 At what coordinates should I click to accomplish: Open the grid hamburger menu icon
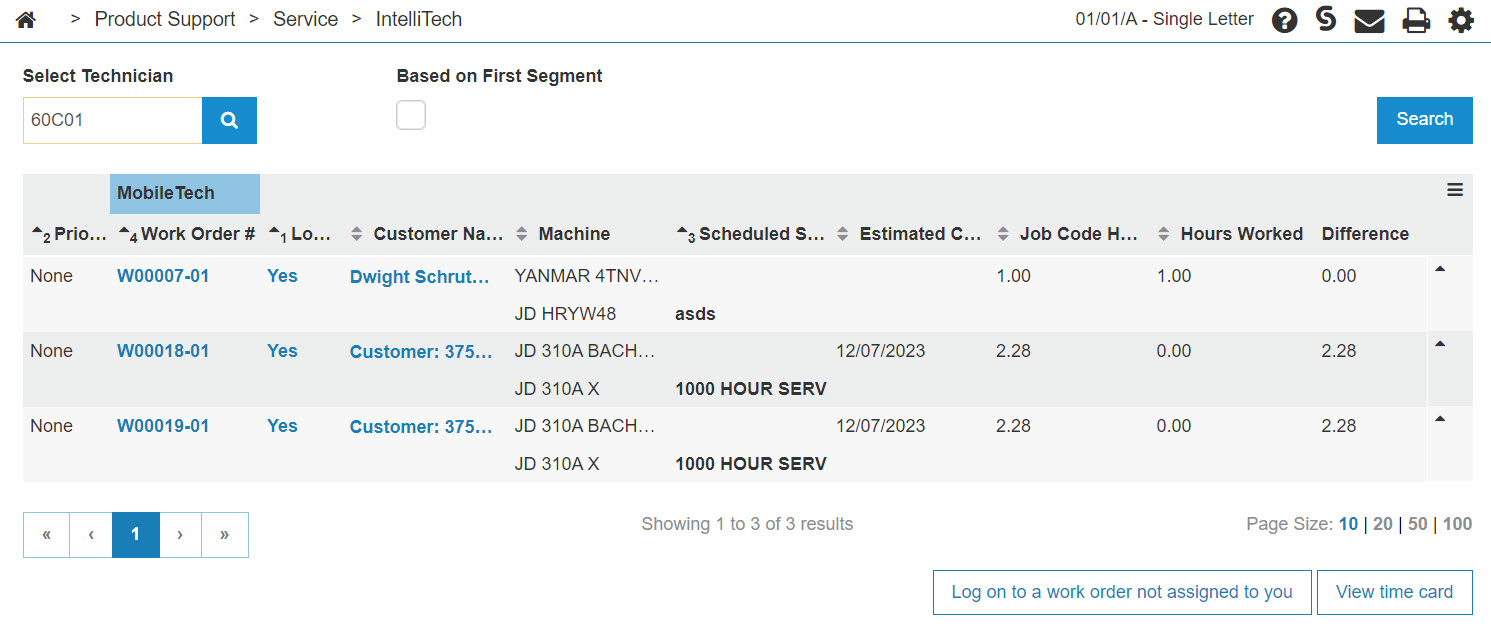pos(1455,190)
